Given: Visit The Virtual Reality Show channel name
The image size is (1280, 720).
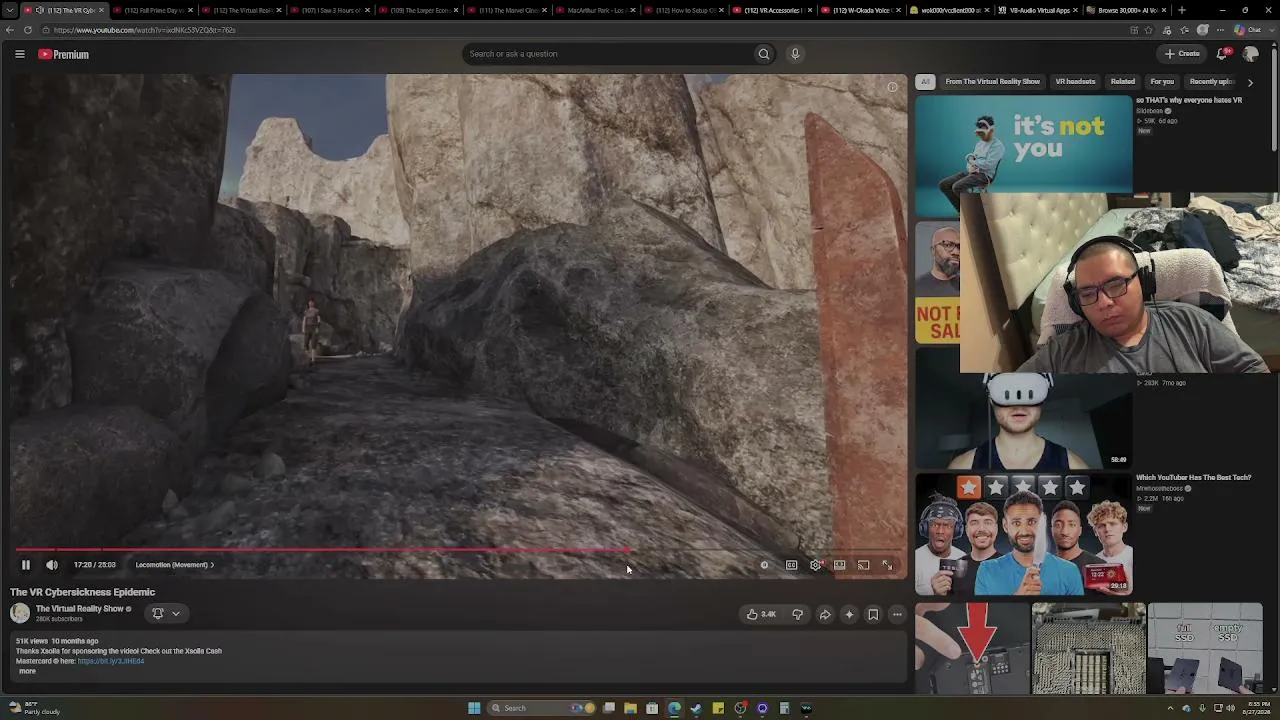Looking at the screenshot, I should (x=80, y=609).
